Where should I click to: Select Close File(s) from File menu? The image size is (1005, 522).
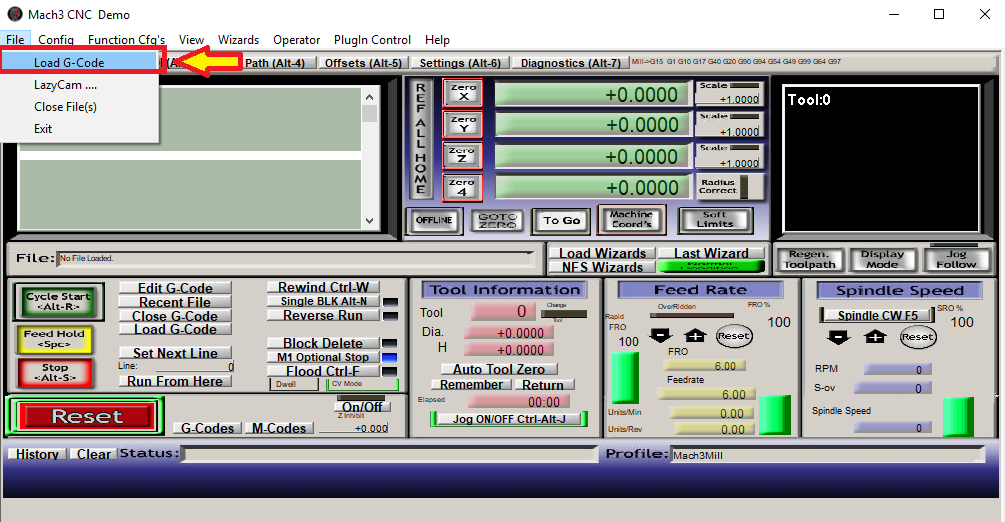tap(79, 106)
